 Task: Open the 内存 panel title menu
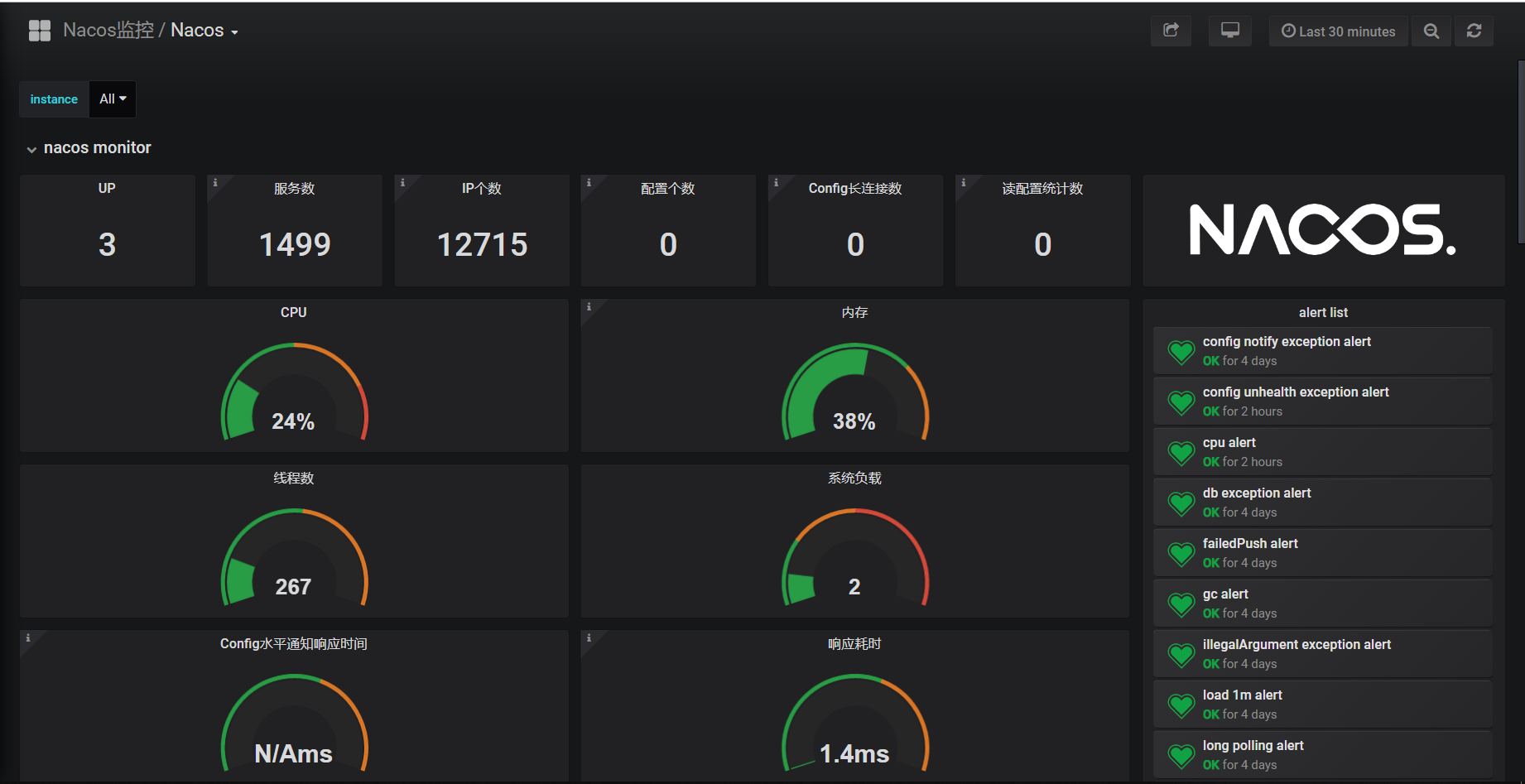[x=854, y=312]
